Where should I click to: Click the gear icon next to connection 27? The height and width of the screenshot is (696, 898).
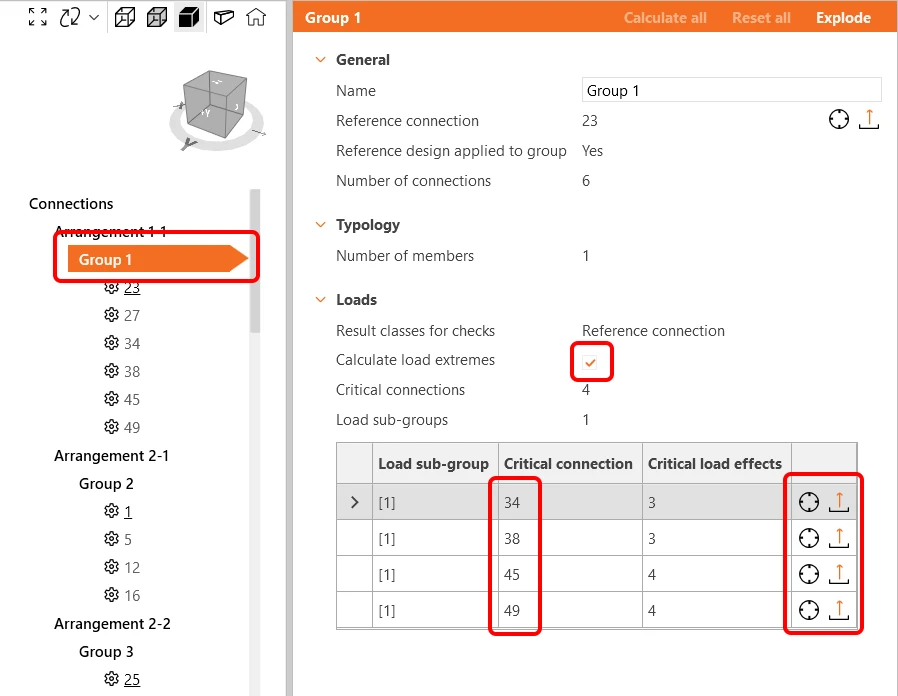(111, 314)
